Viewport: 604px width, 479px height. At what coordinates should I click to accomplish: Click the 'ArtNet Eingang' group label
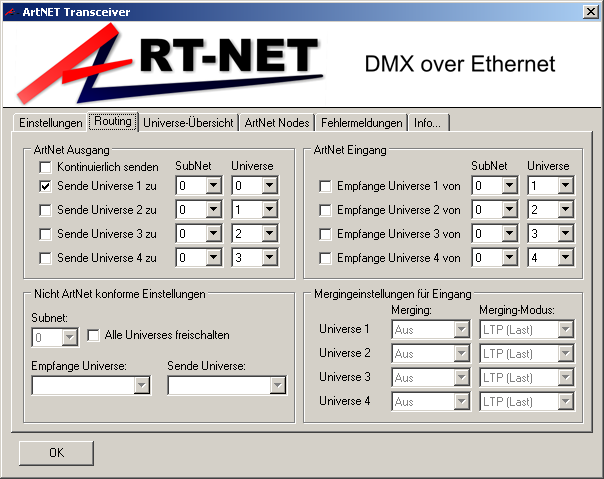pos(350,150)
